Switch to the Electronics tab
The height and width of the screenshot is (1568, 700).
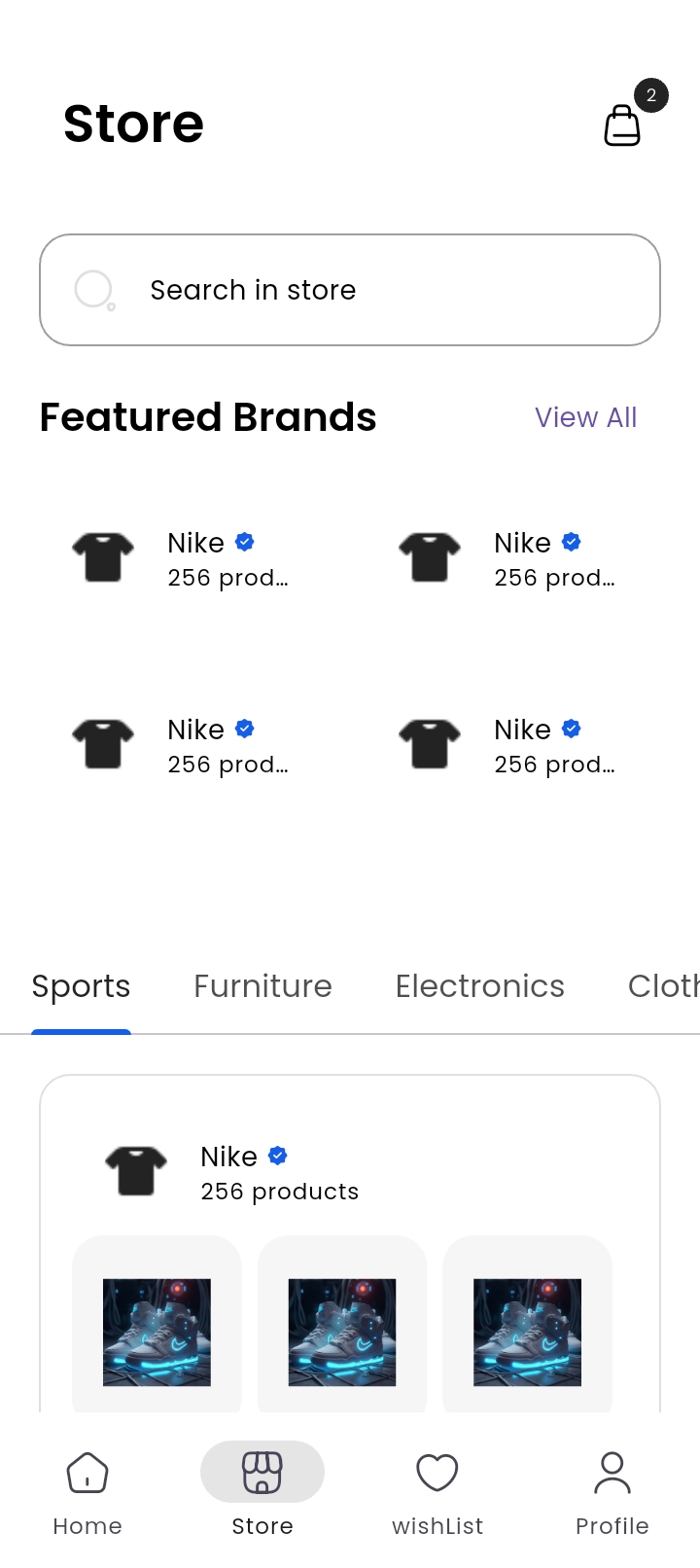pyautogui.click(x=479, y=986)
